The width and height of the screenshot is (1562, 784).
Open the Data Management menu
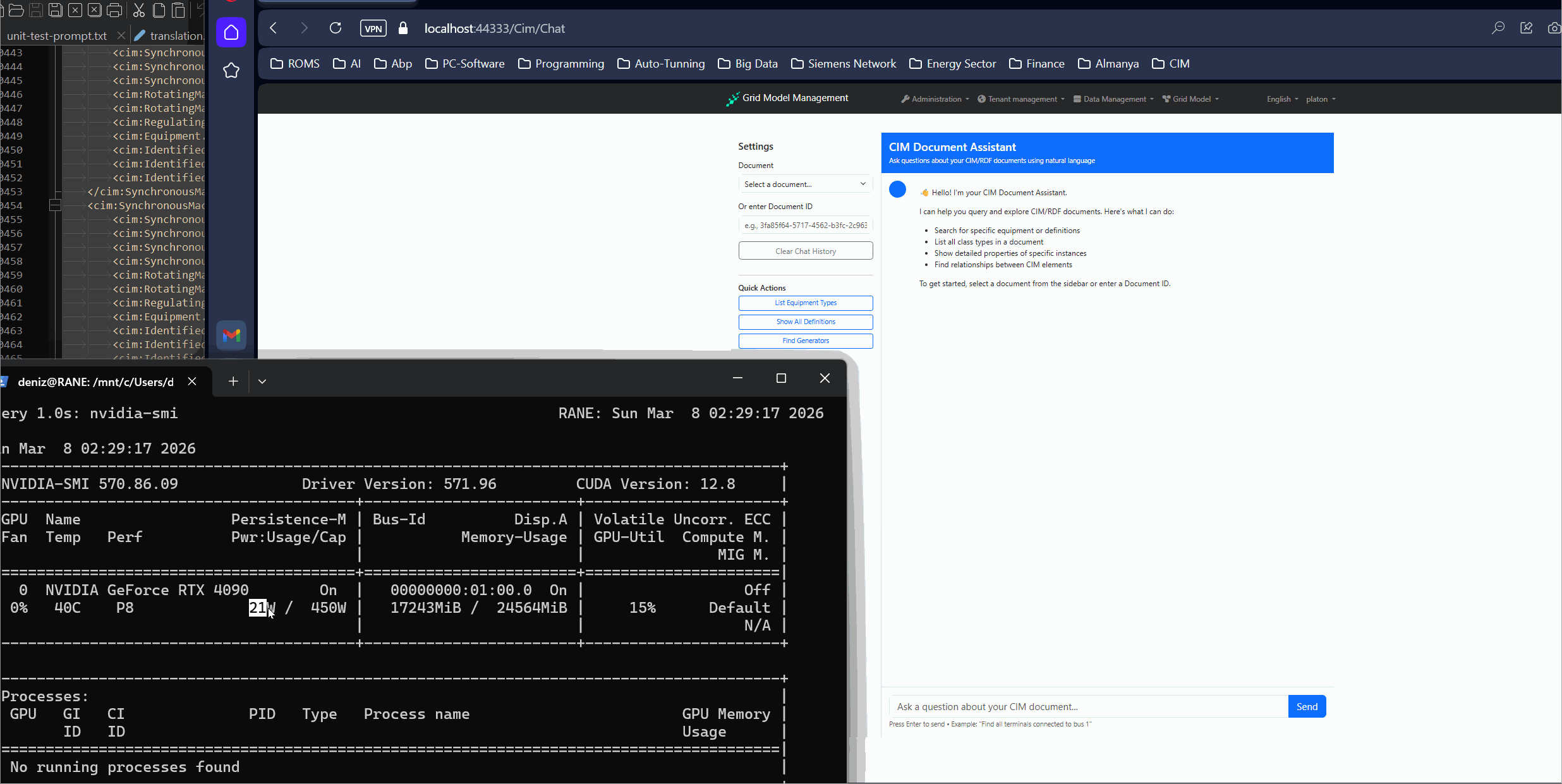[x=1112, y=99]
